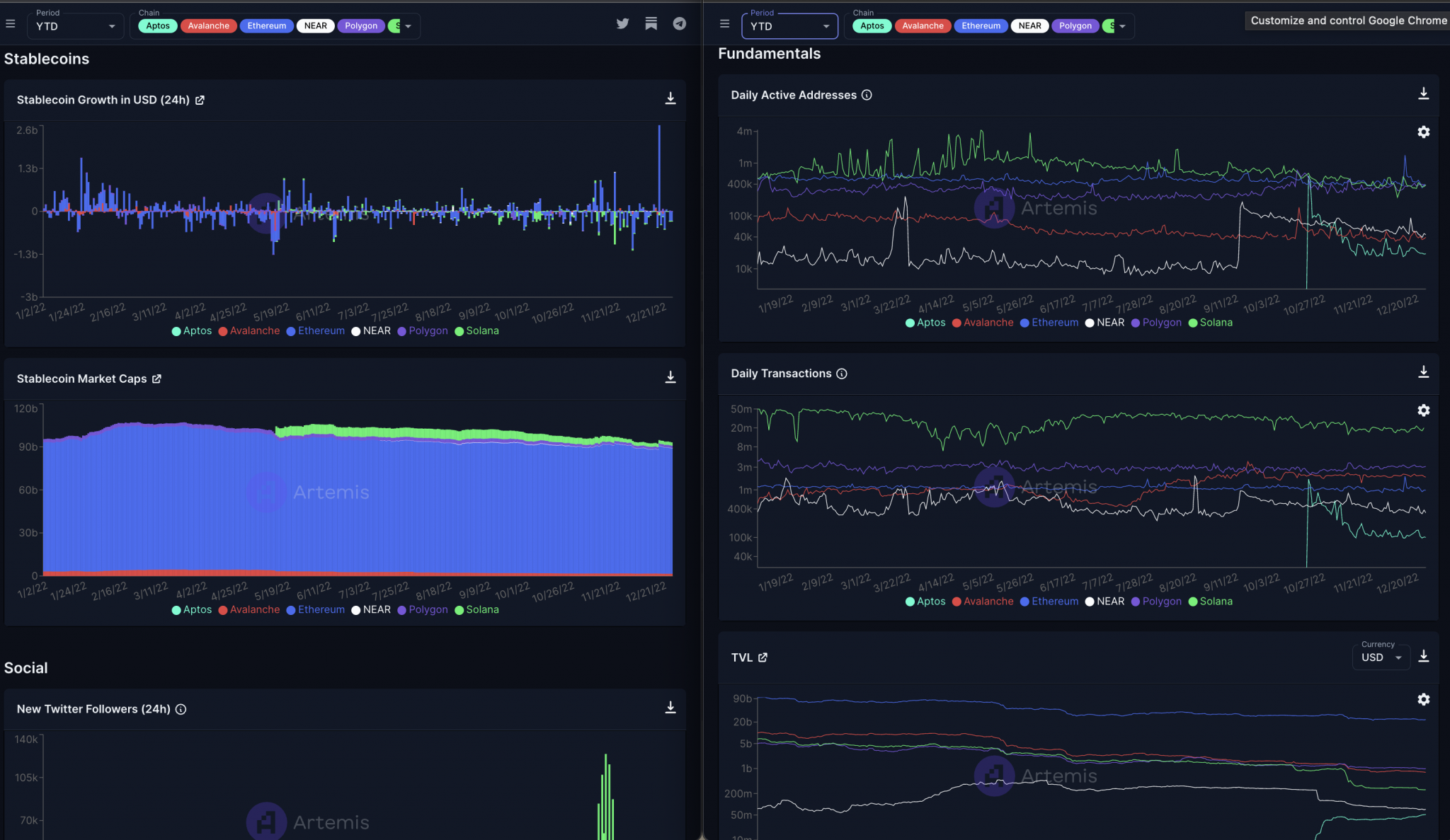Open chart settings gear on Daily Active Addresses
Screen dimensions: 1450x840
pyautogui.click(x=1424, y=132)
